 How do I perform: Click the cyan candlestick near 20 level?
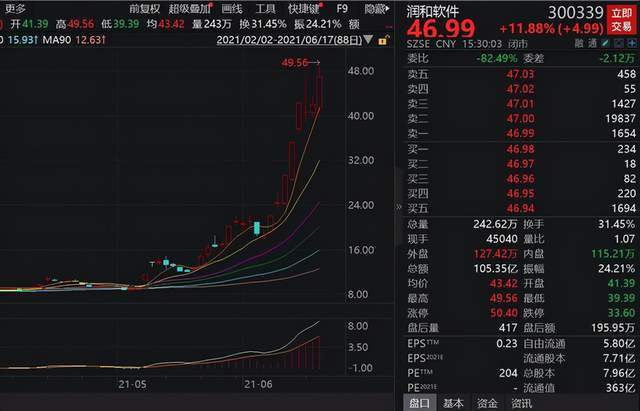tap(256, 228)
